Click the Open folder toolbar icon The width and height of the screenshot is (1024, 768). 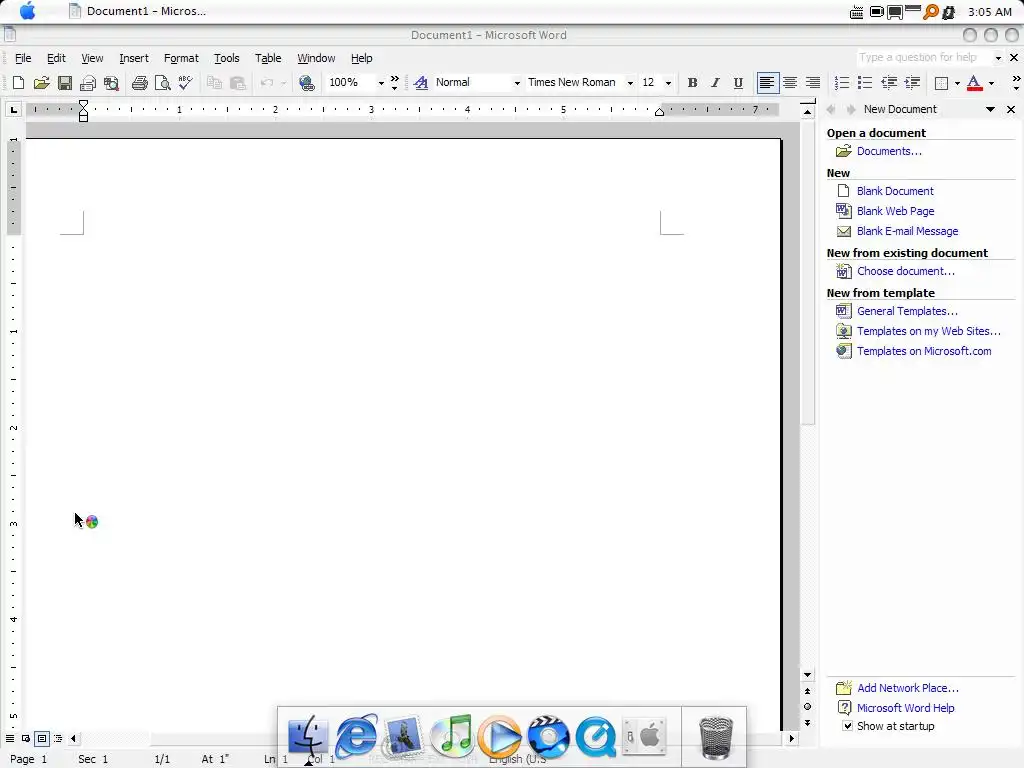pyautogui.click(x=41, y=83)
